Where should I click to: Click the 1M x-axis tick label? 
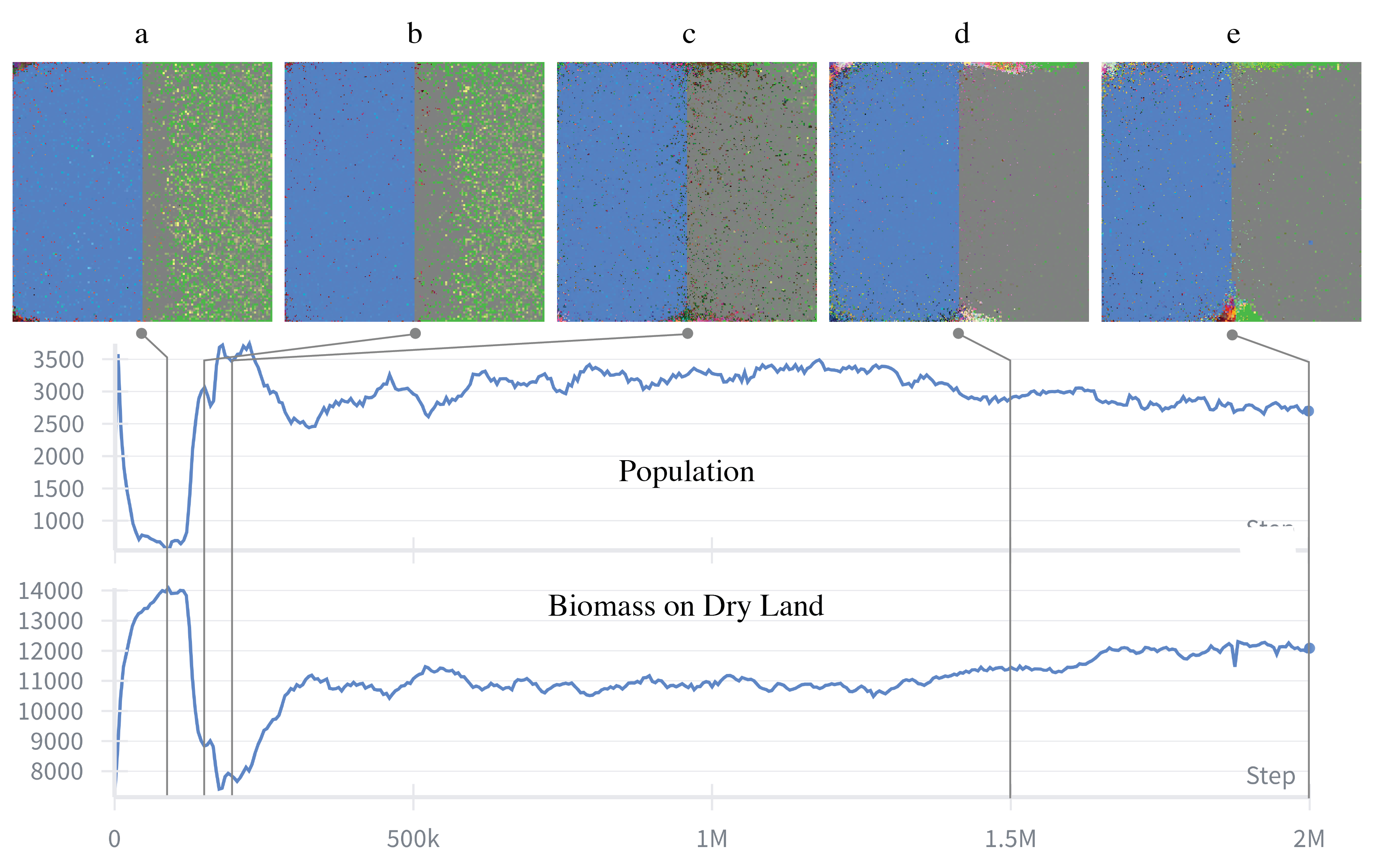(x=712, y=839)
